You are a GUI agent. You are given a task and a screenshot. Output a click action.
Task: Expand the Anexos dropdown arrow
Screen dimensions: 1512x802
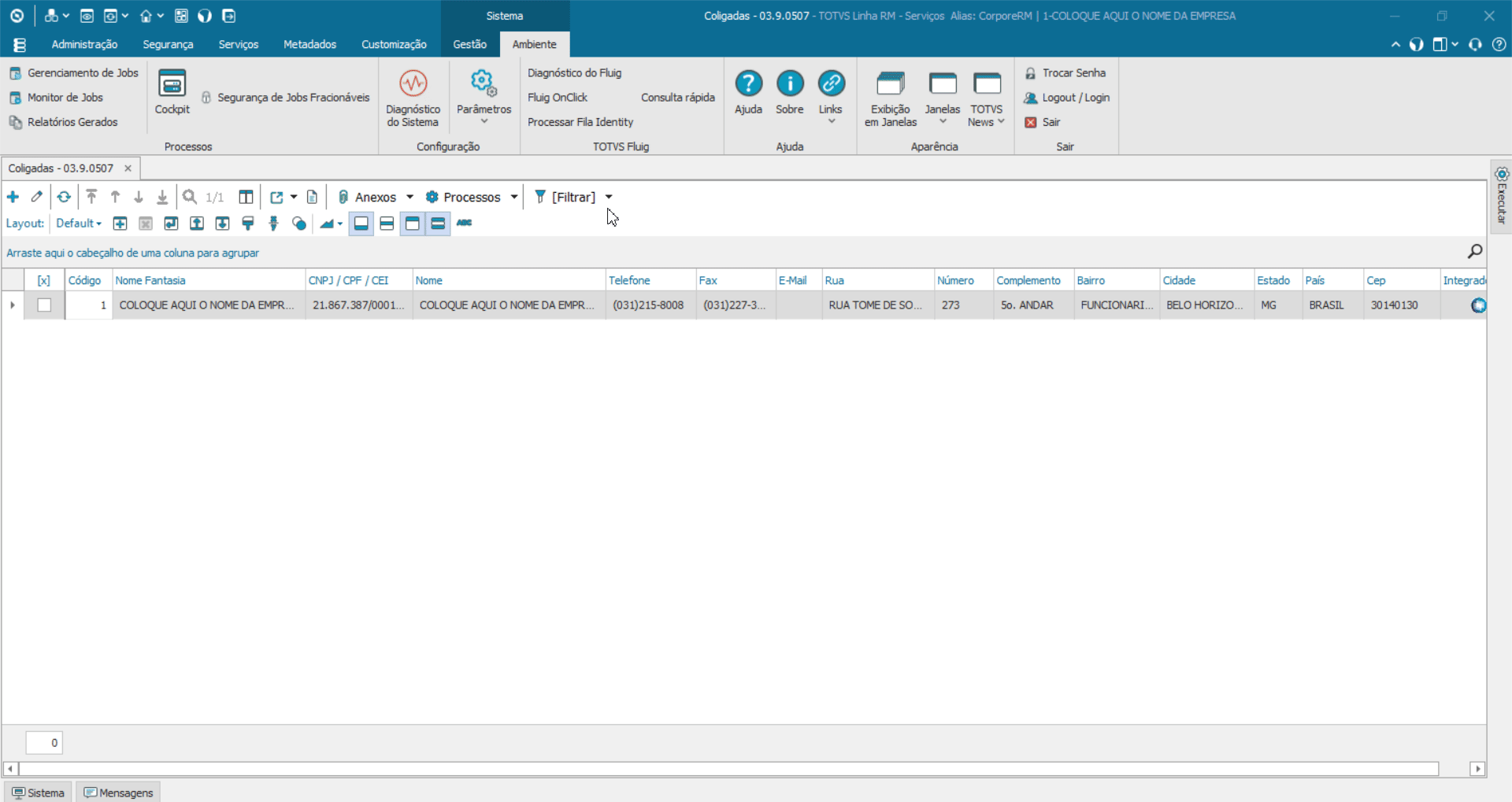409,197
